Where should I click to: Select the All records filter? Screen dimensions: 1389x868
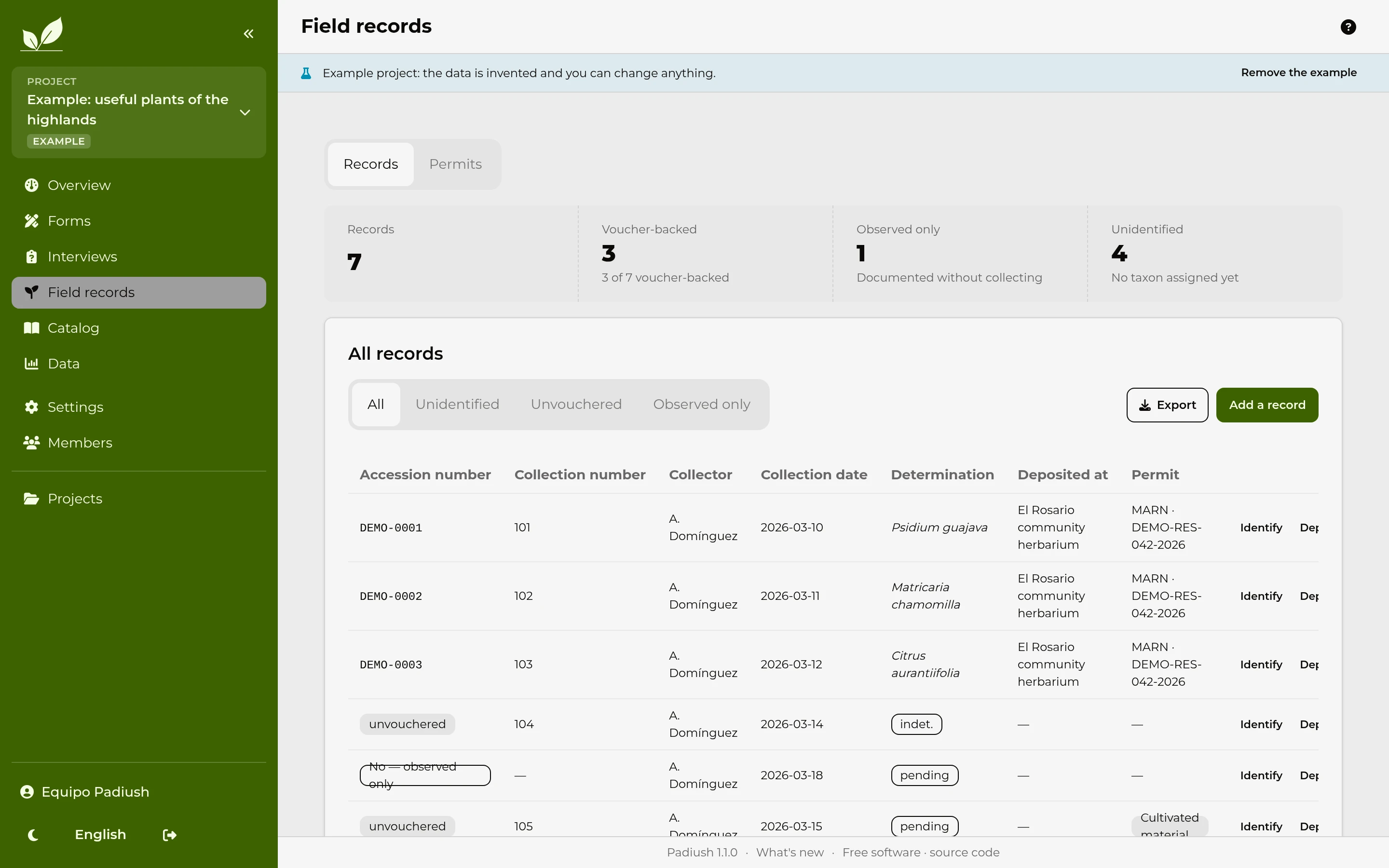[376, 405]
